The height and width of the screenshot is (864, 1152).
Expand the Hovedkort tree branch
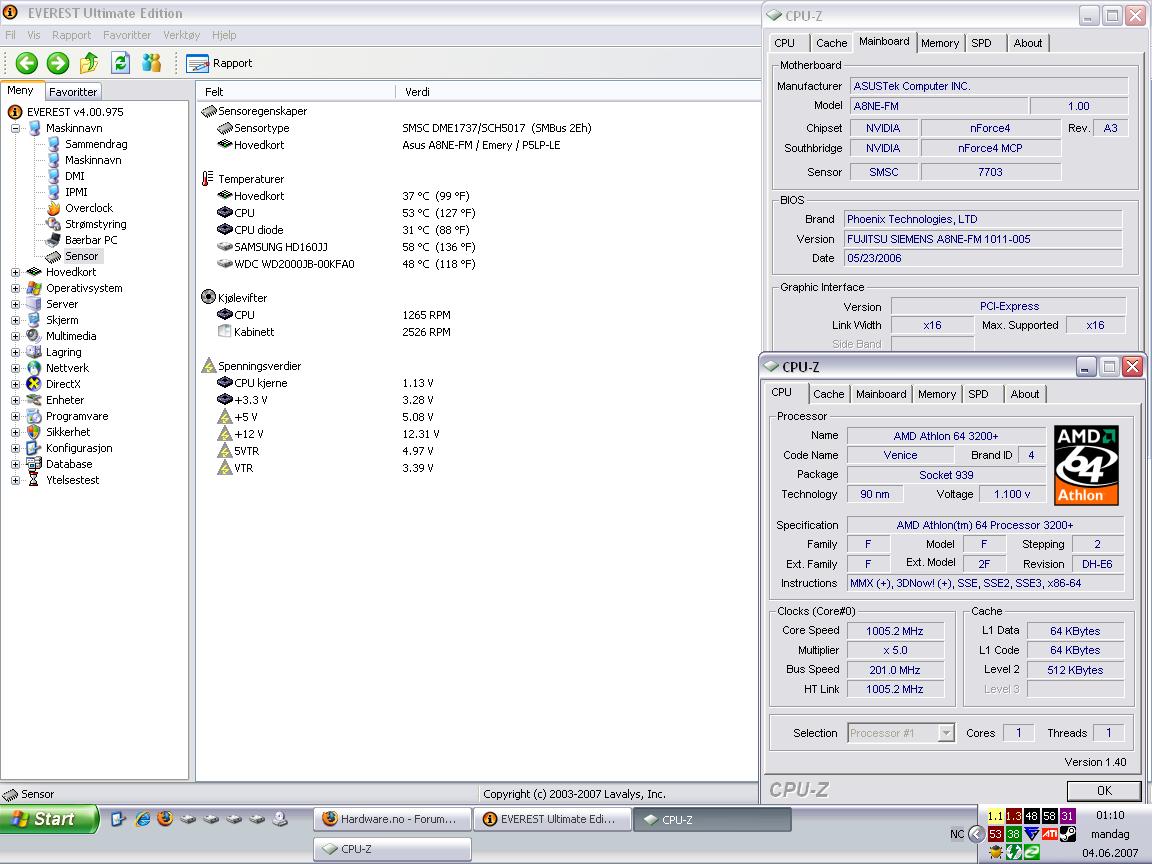15,272
